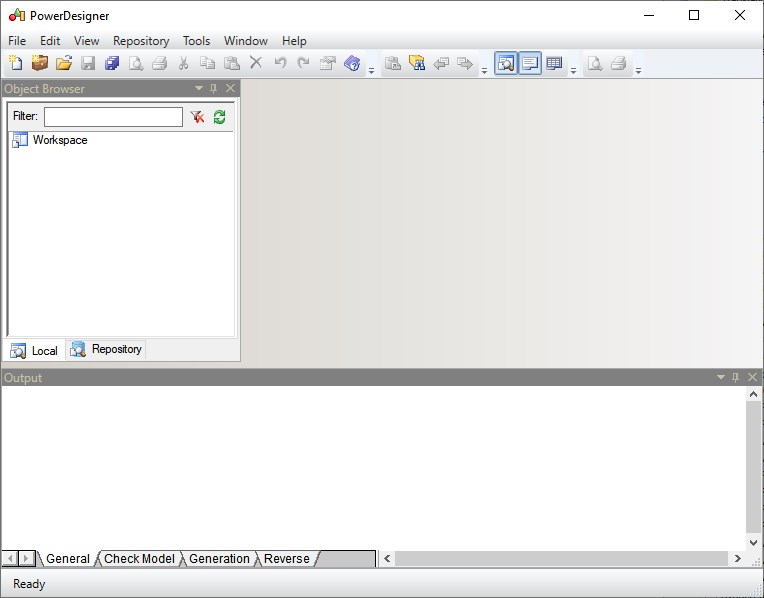The height and width of the screenshot is (598, 764).
Task: Click the Filter text field
Action: coord(114,117)
